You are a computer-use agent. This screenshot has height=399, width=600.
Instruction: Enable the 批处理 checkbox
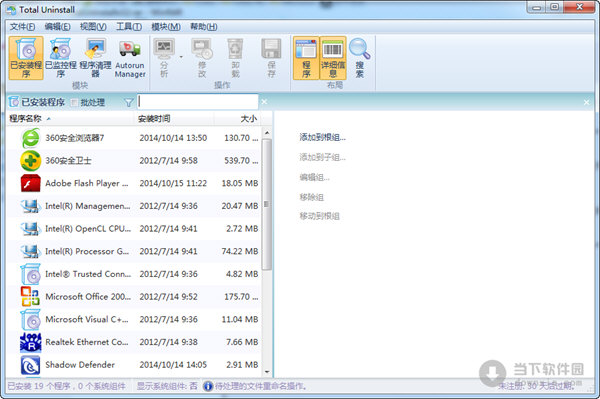coord(74,102)
